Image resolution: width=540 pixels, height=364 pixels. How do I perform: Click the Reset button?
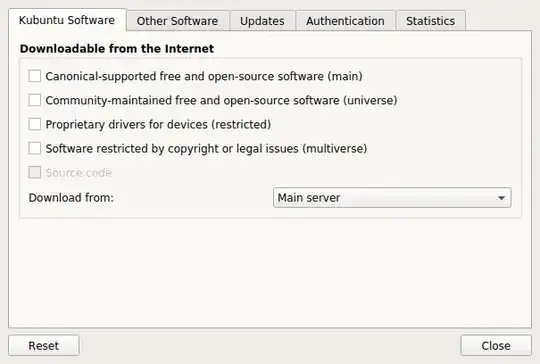[44, 345]
